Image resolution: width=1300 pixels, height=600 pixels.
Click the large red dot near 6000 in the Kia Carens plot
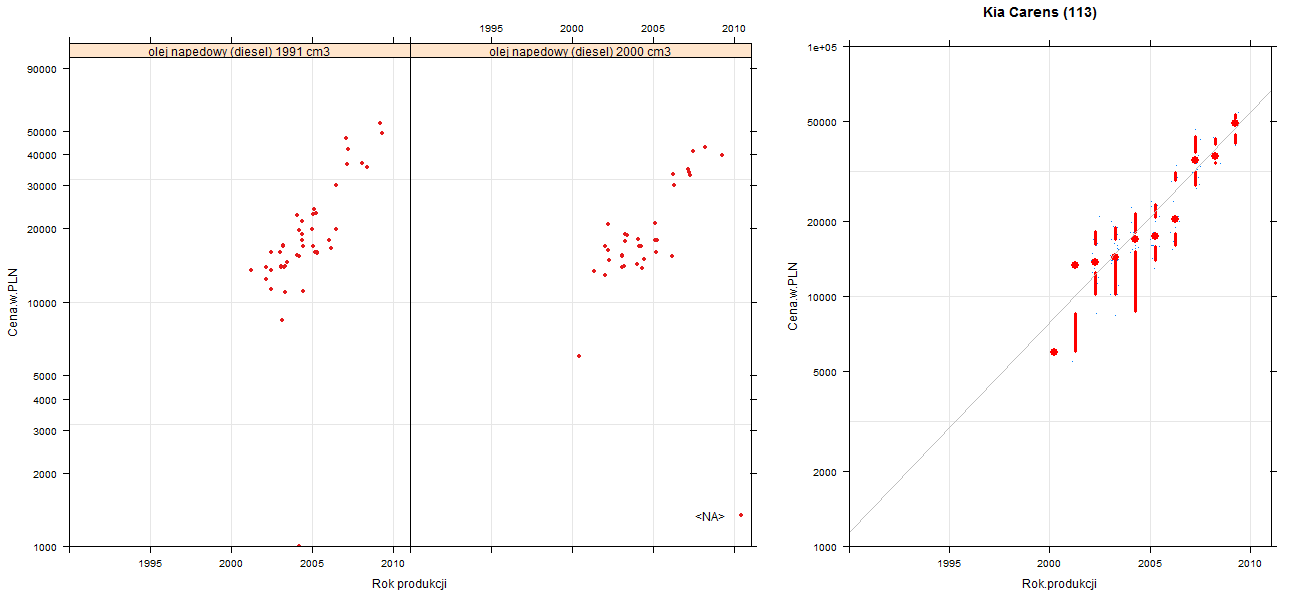coord(1054,352)
